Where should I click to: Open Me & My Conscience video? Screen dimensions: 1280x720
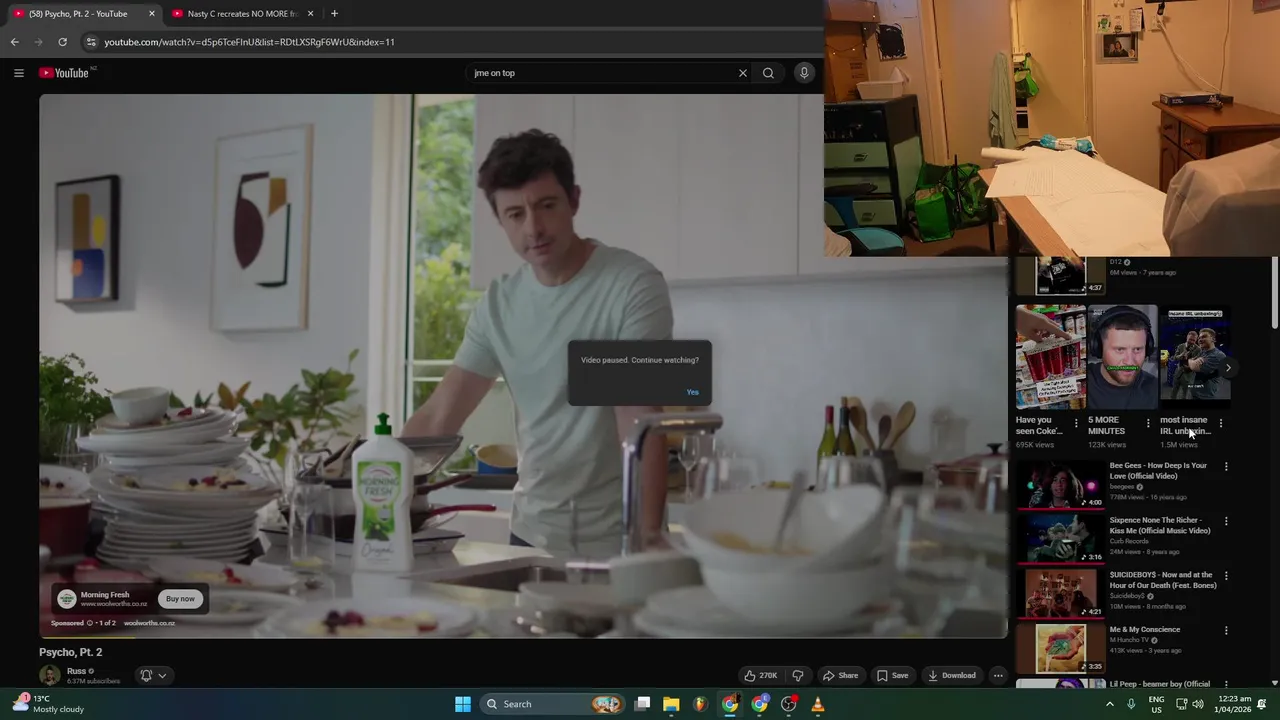(1145, 630)
